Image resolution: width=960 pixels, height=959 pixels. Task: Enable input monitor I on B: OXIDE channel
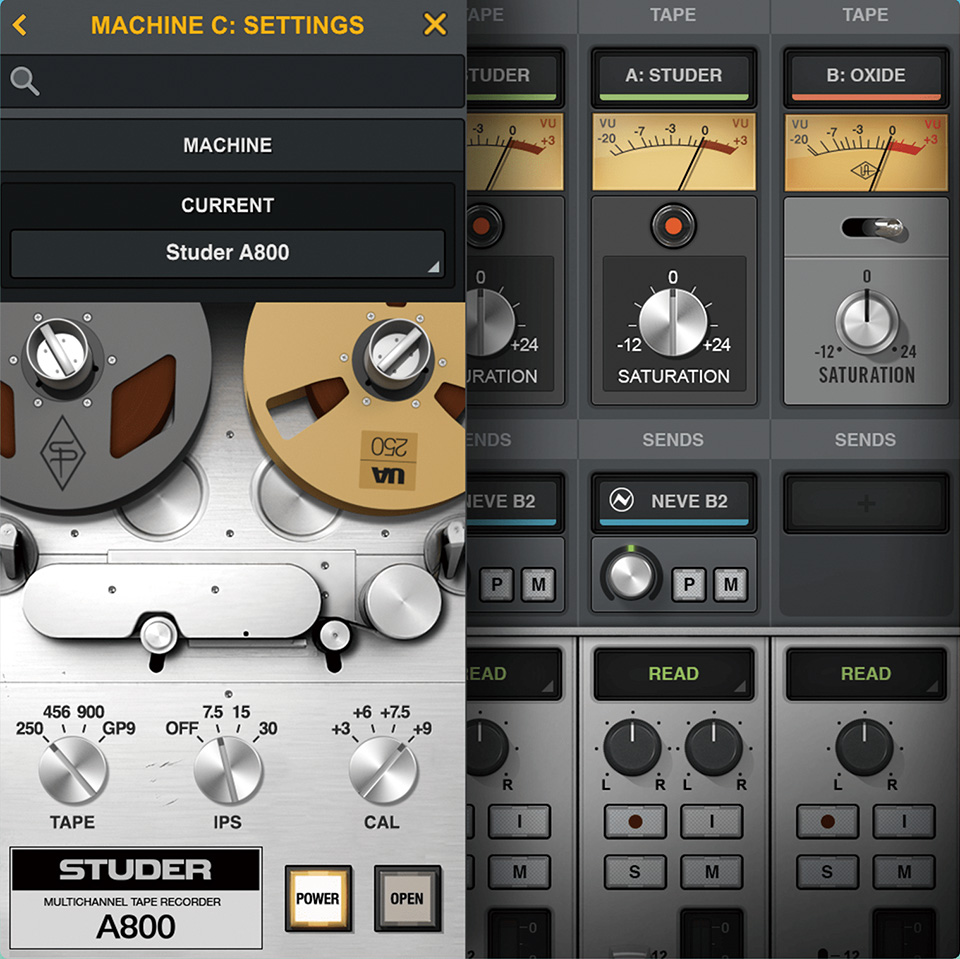coord(904,821)
